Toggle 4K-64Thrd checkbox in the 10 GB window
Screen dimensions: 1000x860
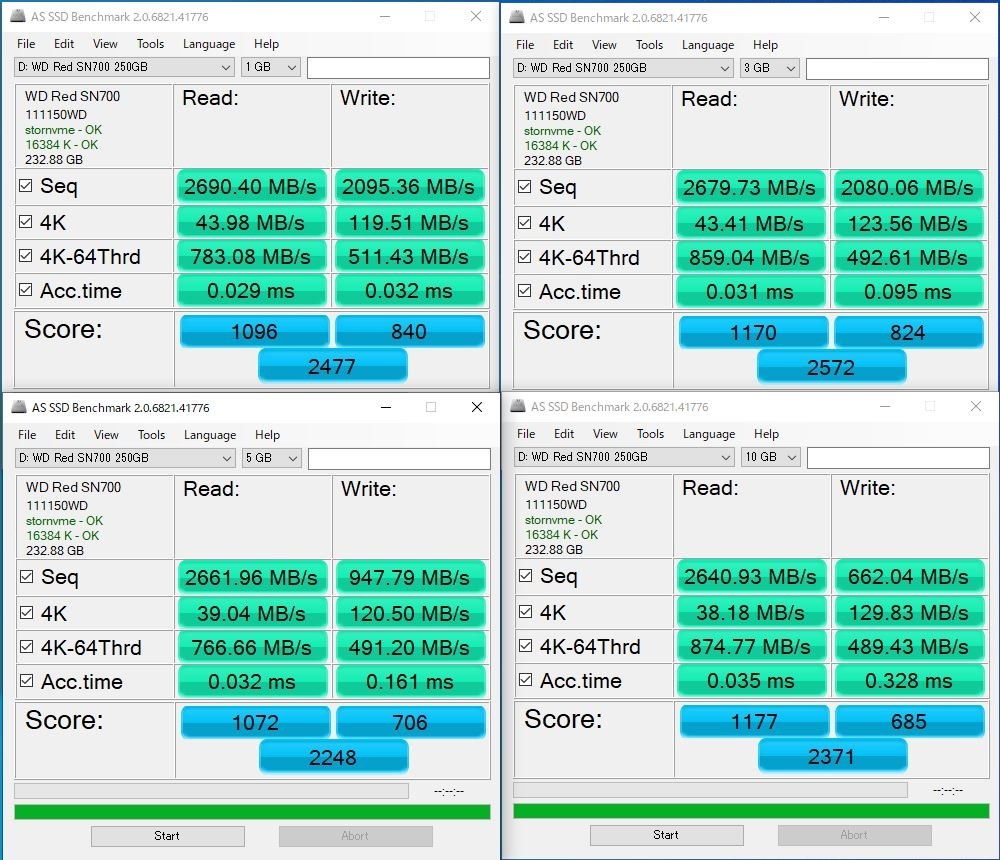pyautogui.click(x=526, y=646)
